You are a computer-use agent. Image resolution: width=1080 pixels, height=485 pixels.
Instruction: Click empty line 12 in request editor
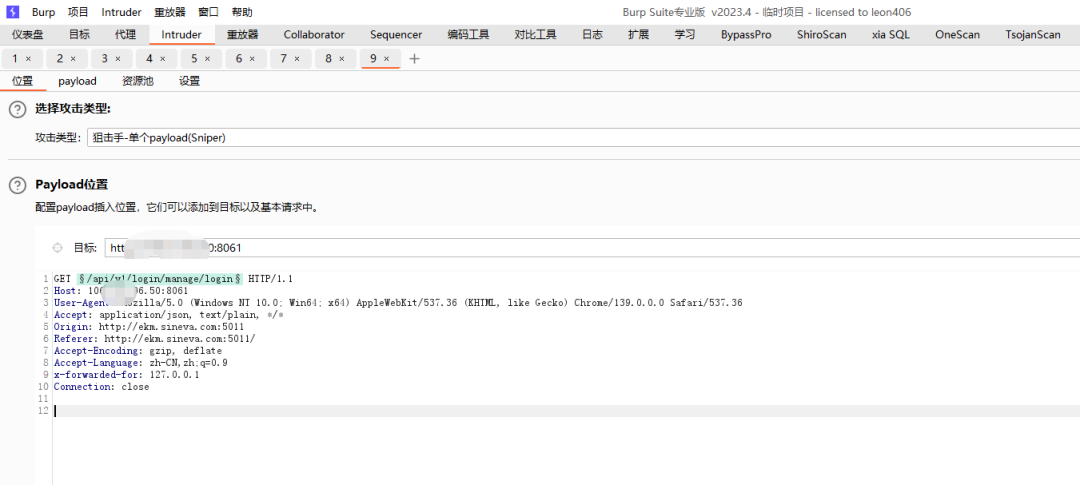(566, 411)
